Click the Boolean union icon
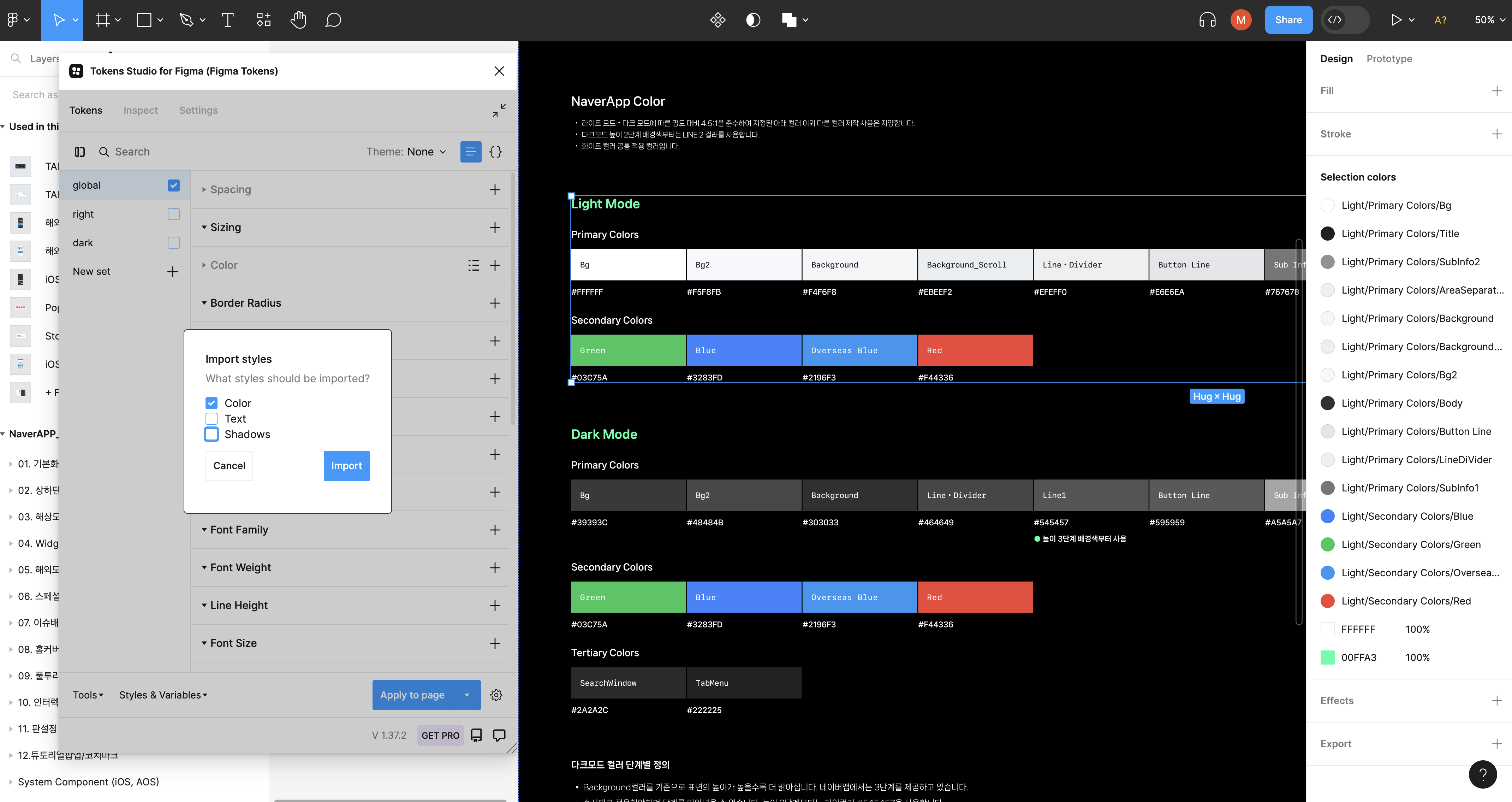Image resolution: width=1512 pixels, height=802 pixels. tap(789, 20)
